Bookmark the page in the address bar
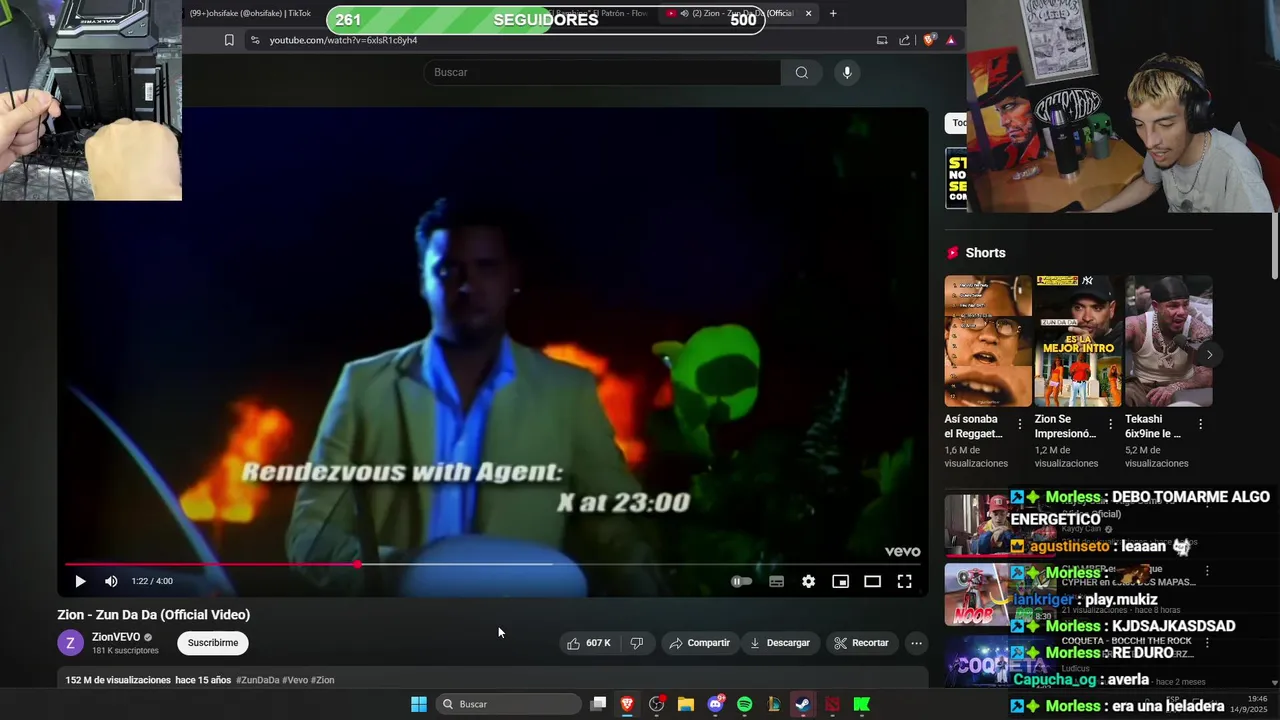1280x720 pixels. pos(229,40)
